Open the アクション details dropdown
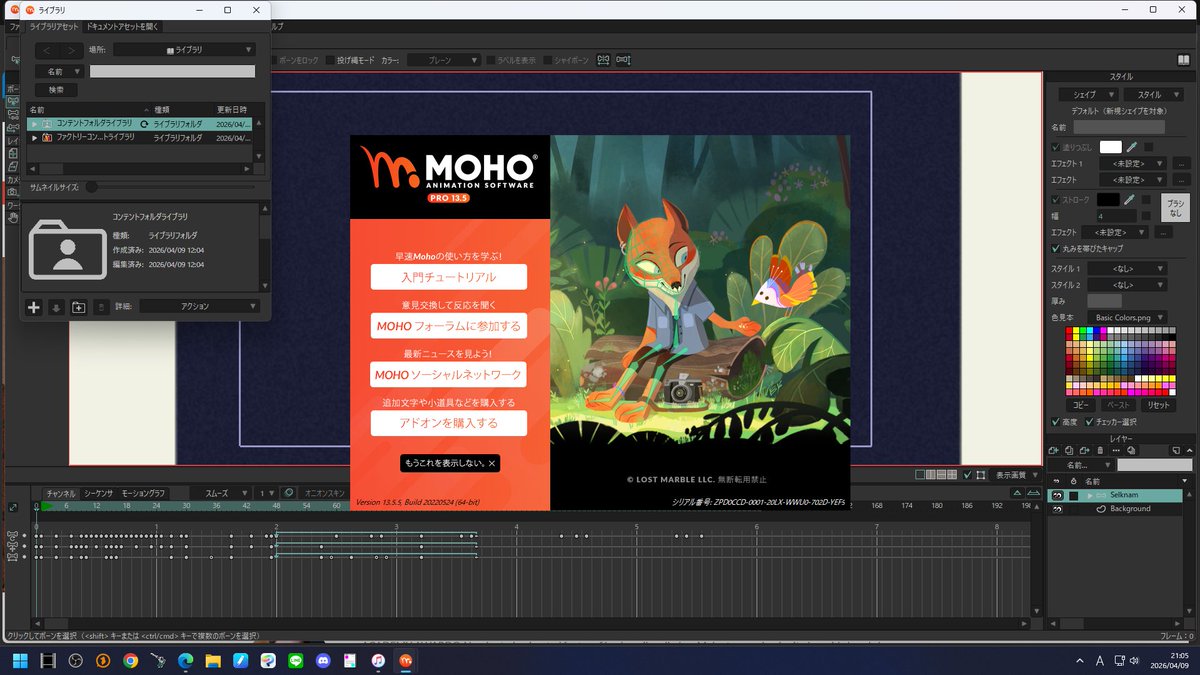The image size is (1200, 675). [x=200, y=307]
